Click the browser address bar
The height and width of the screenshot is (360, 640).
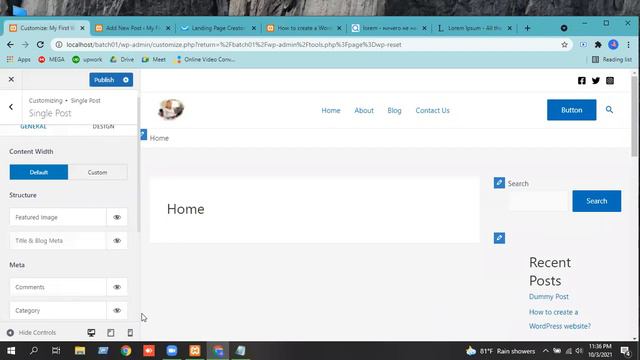310,44
